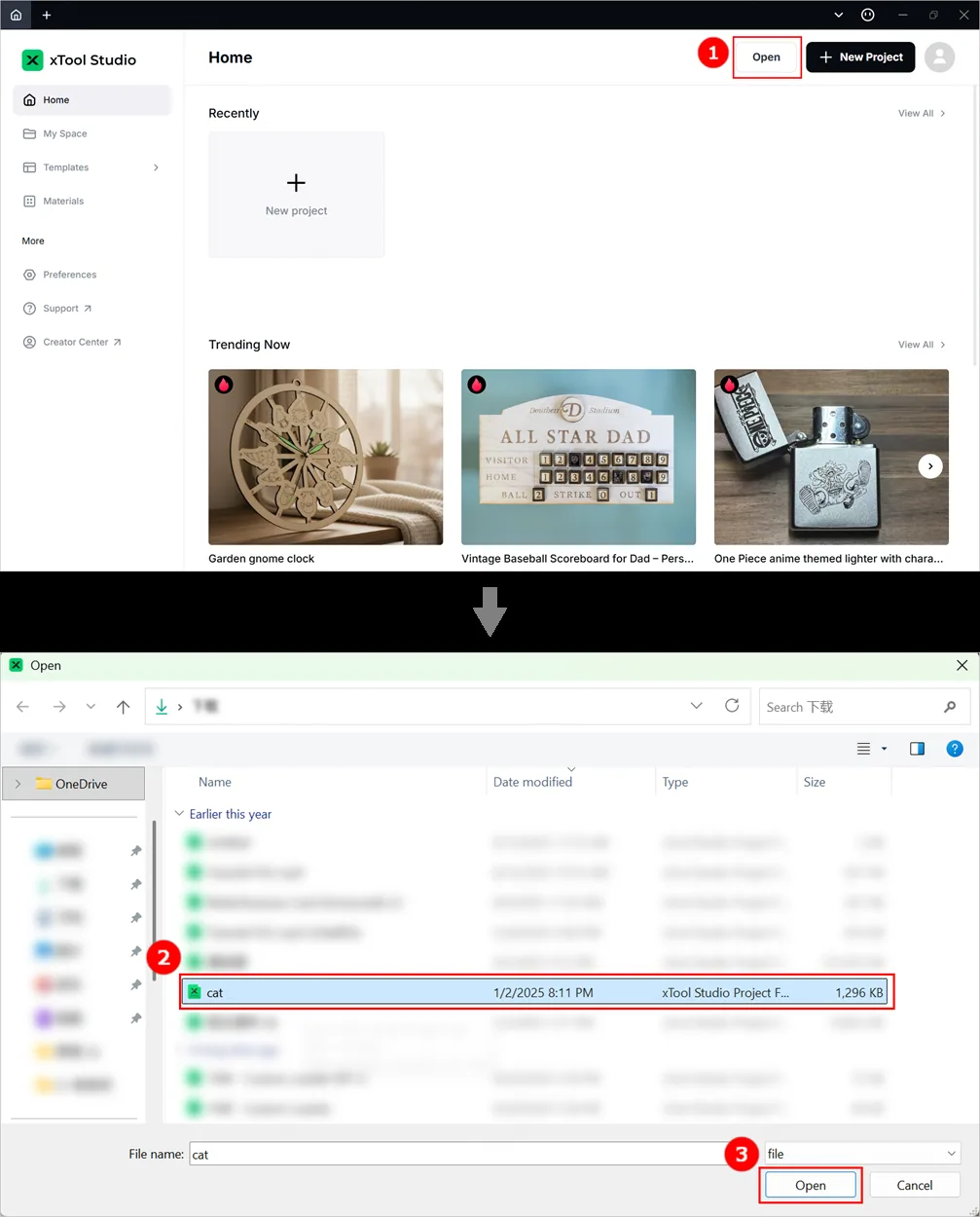Open the Garden gnome clock thumbnail
The width and height of the screenshot is (980, 1217).
326,457
